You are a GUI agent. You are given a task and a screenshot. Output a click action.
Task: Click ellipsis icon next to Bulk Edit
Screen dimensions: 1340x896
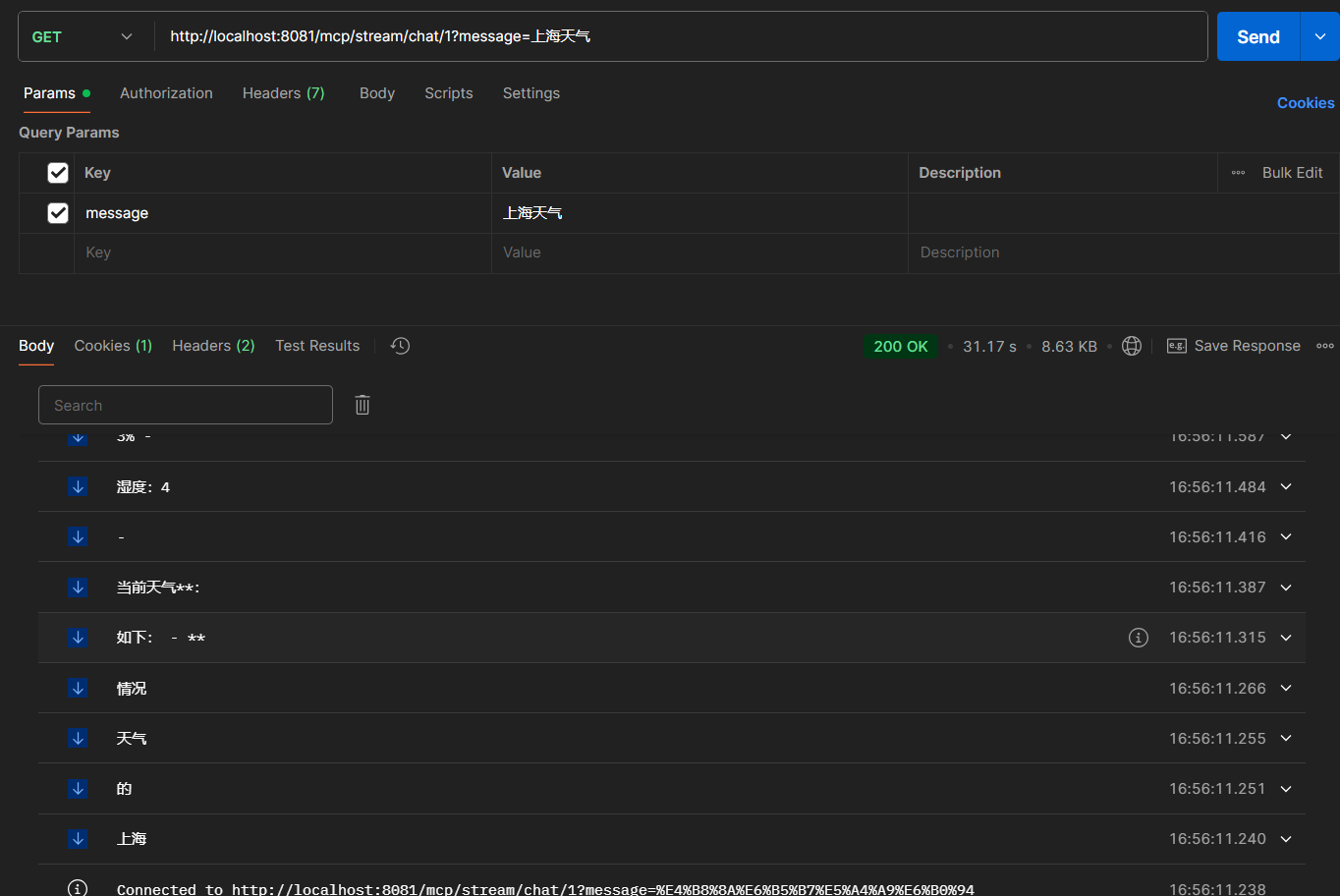1238,173
